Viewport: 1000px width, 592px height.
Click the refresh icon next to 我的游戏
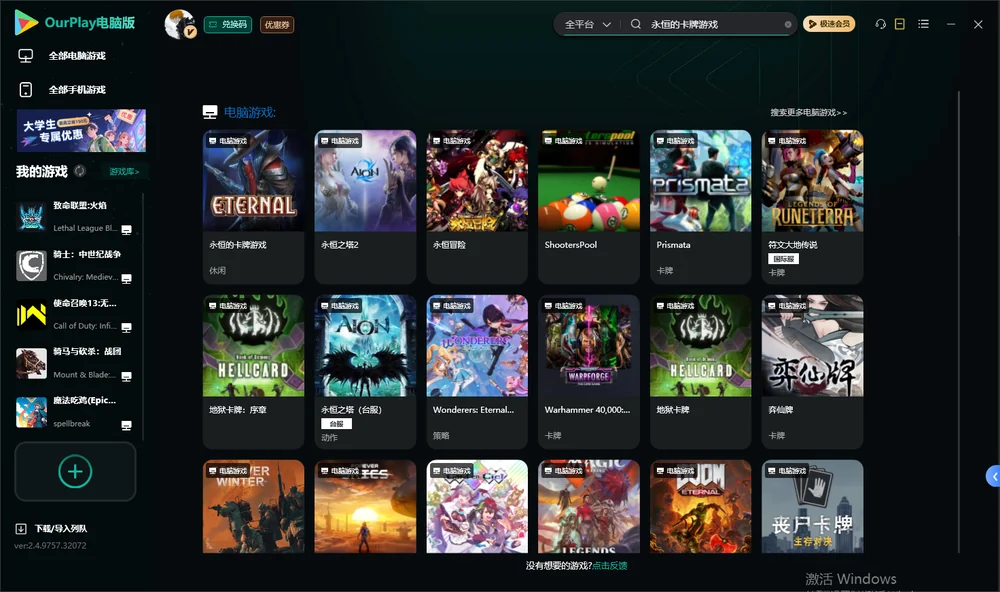(x=80, y=171)
